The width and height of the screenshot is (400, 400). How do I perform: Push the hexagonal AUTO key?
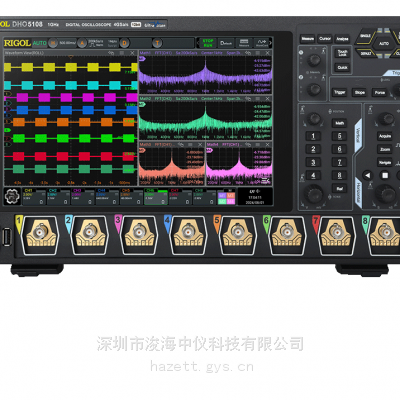tap(384, 44)
